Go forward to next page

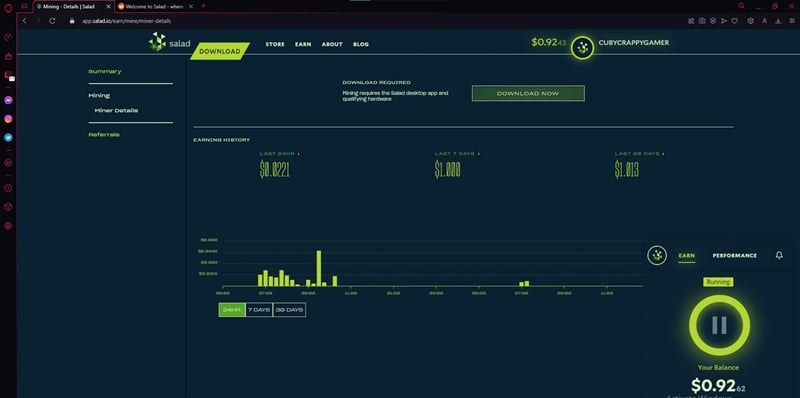coord(38,21)
